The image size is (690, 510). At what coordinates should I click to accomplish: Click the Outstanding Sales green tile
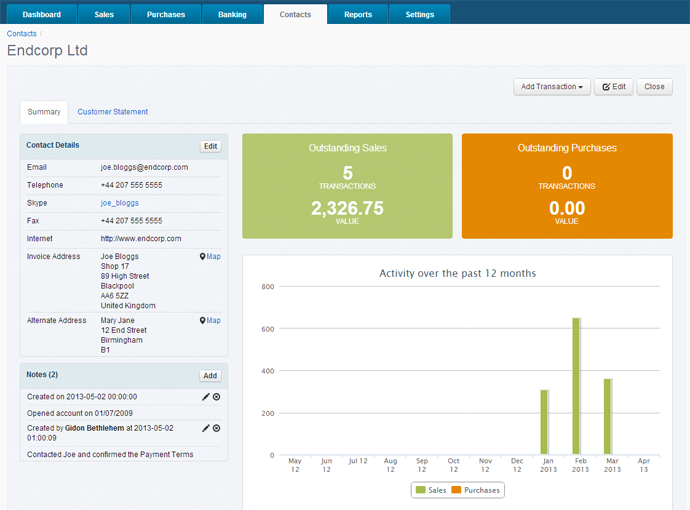point(347,186)
